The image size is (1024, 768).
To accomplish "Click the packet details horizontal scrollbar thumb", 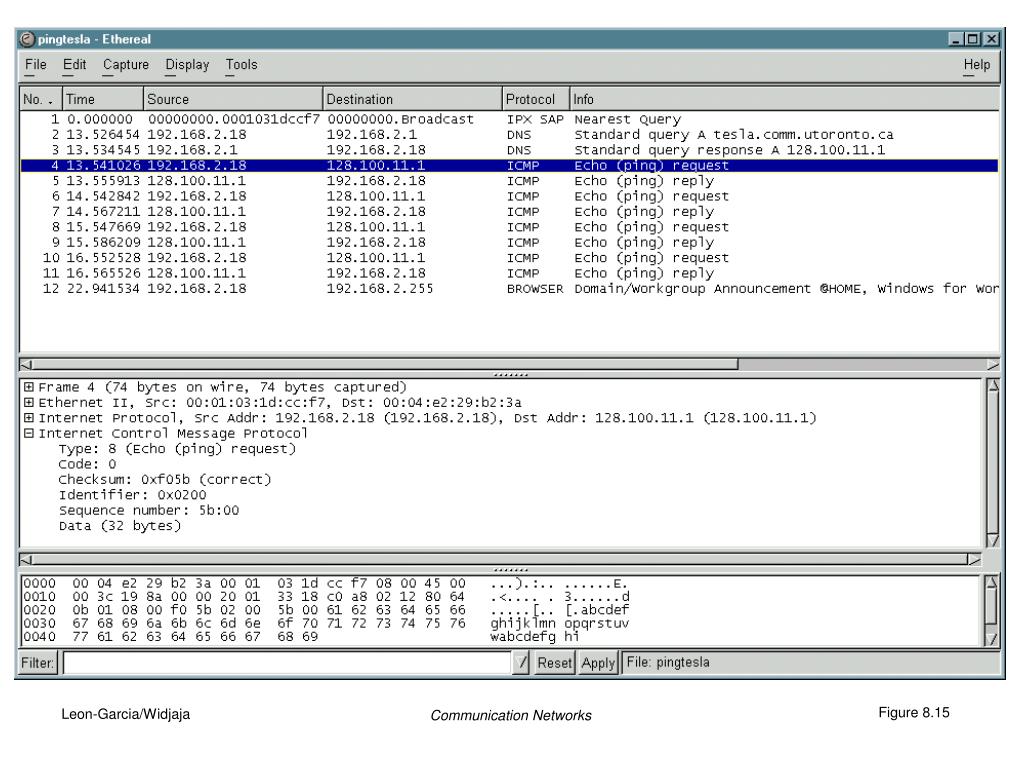I will point(500,560).
